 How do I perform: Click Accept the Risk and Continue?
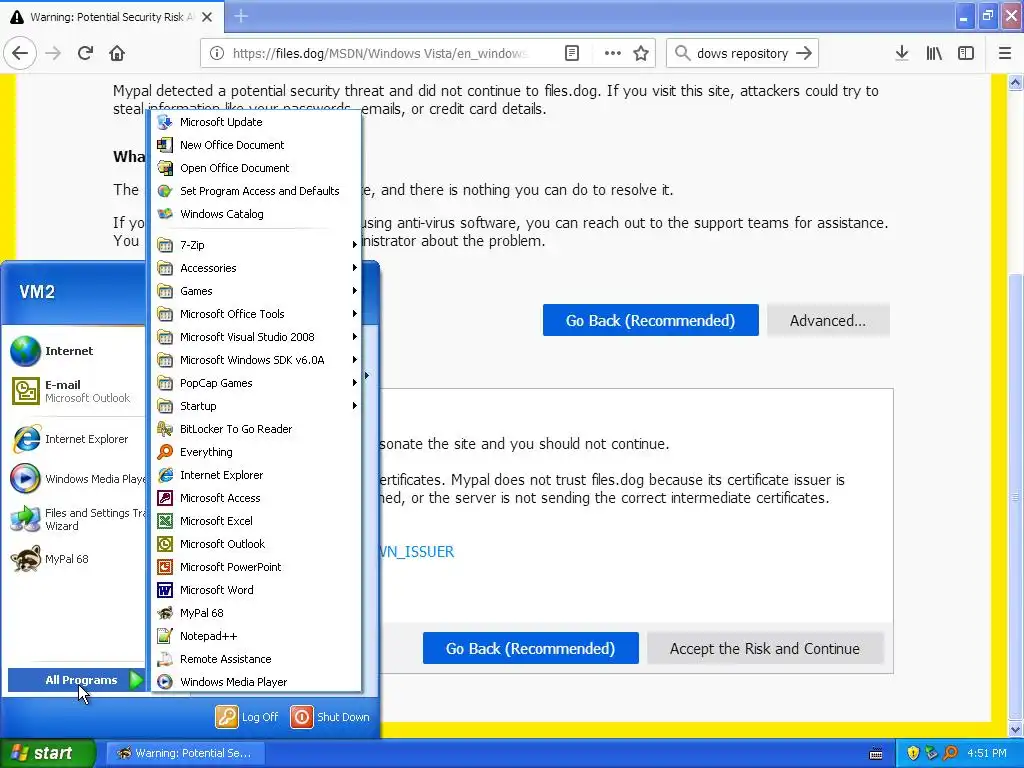[765, 648]
